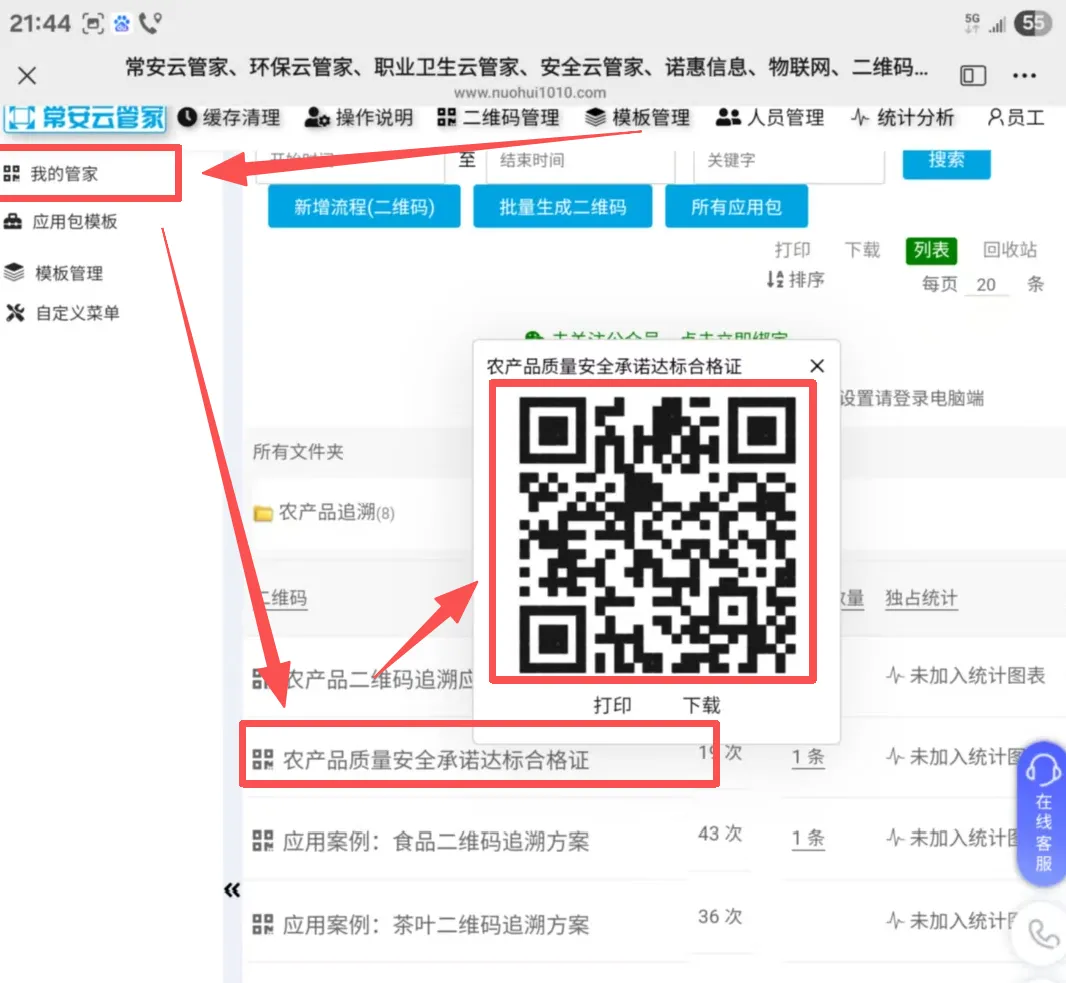Click the browser tab switcher icon

972,76
